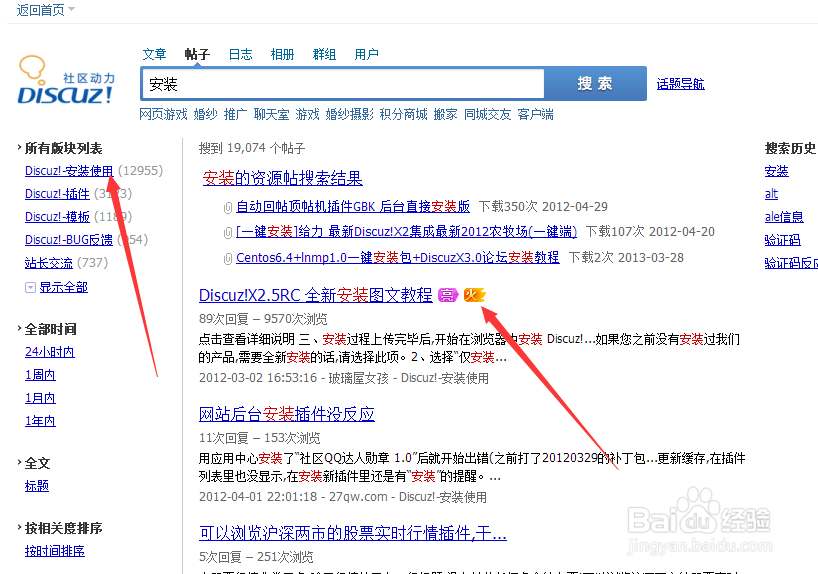Filter results to 1年内
Image resolution: width=818 pixels, height=574 pixels.
(40, 421)
